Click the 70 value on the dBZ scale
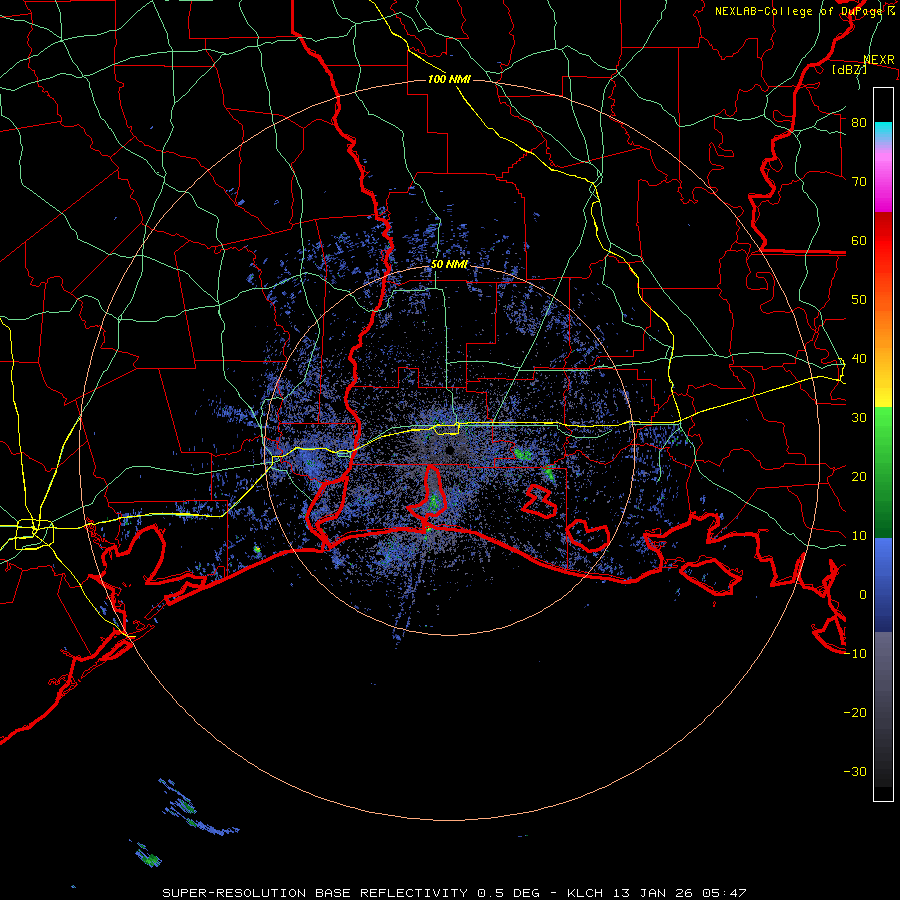The height and width of the screenshot is (900, 900). (859, 182)
